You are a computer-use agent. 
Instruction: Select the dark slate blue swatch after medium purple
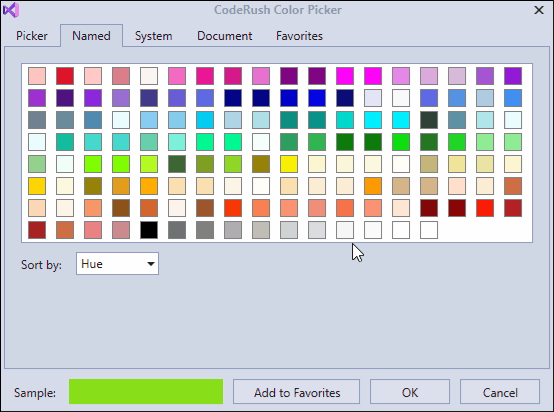pos(149,98)
